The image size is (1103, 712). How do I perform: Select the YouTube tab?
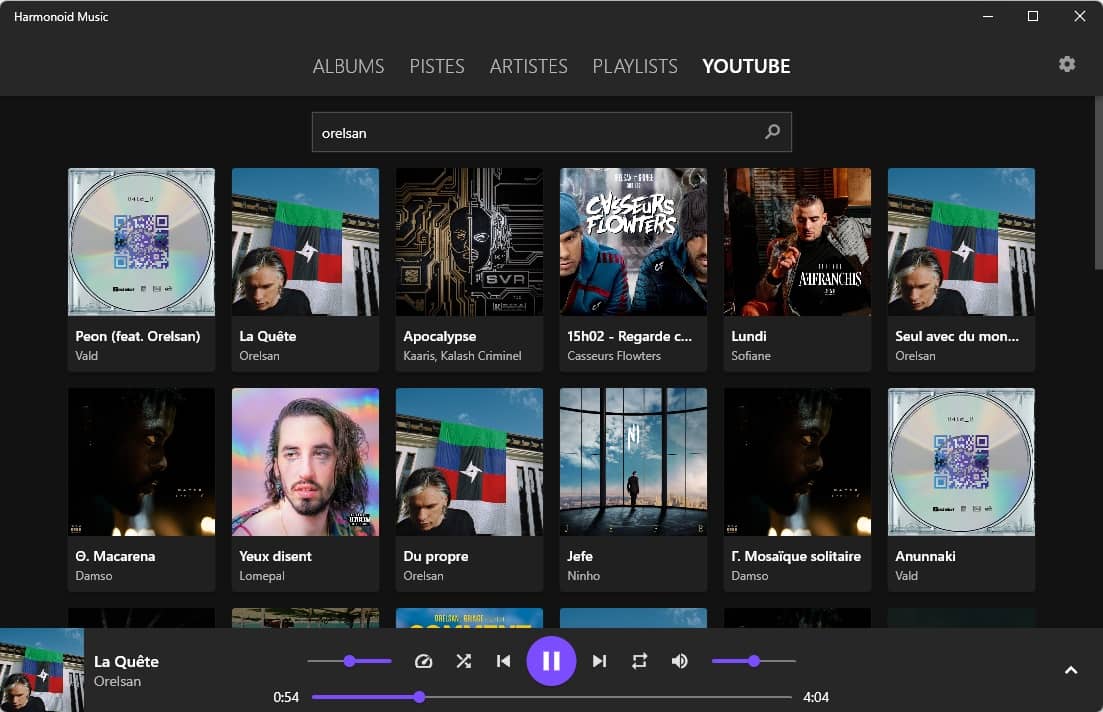tap(746, 66)
